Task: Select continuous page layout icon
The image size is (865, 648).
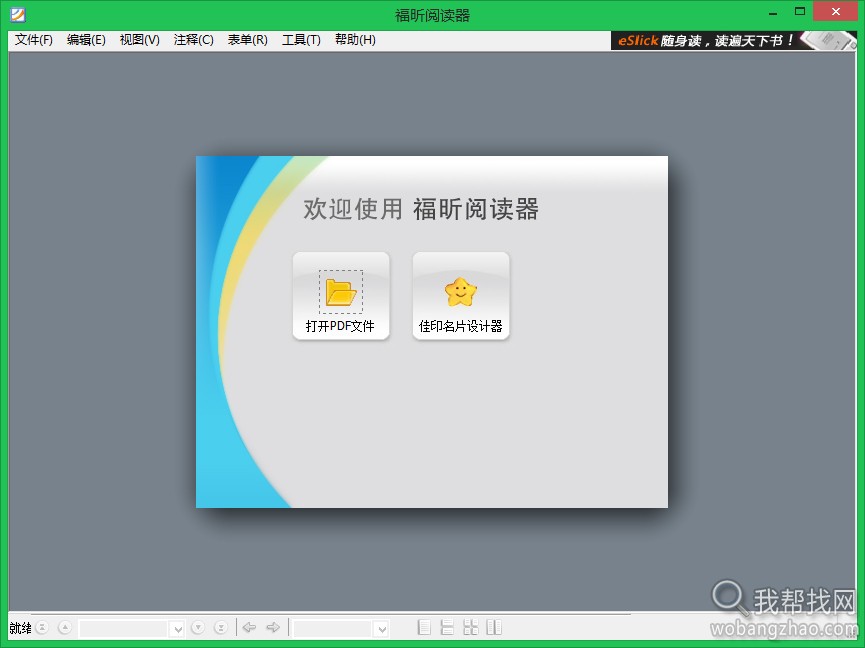Action: 447,627
